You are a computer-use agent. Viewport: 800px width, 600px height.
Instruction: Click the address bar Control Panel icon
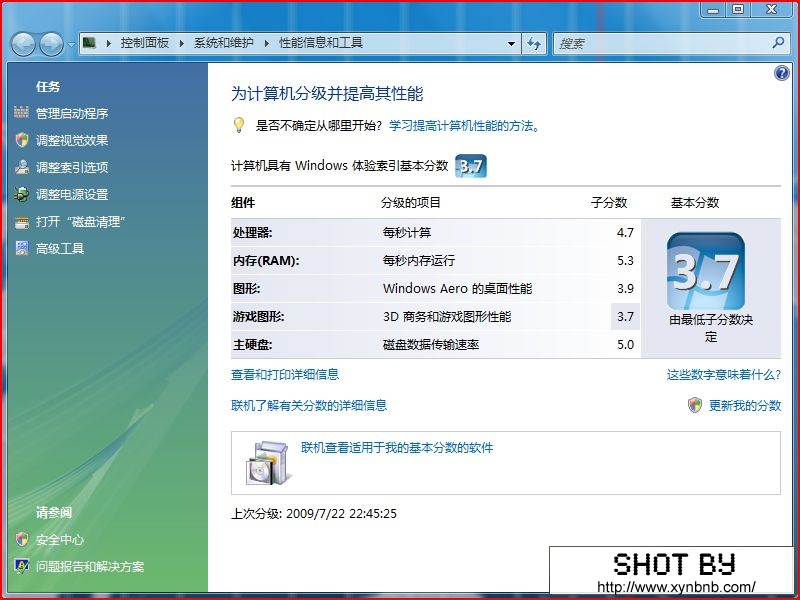coord(90,43)
